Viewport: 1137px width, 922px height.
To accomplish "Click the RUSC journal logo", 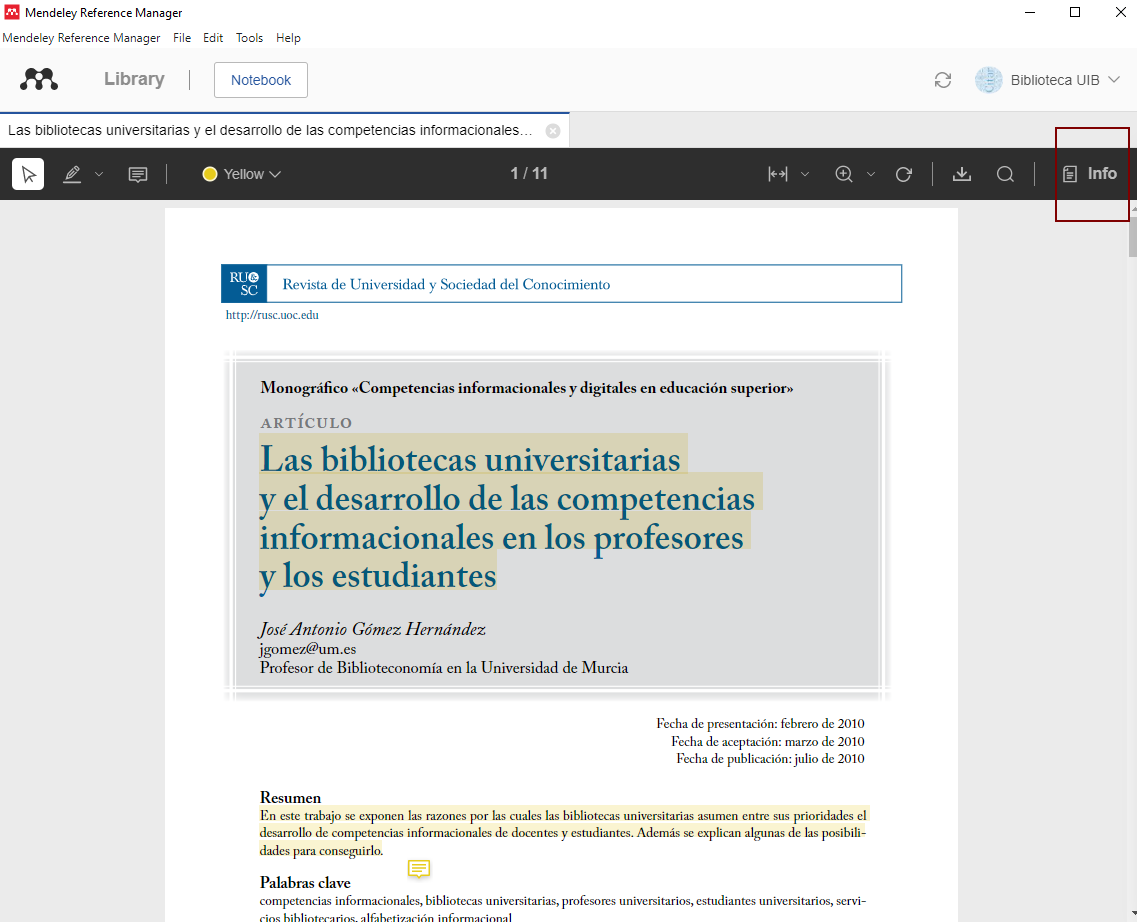I will (244, 283).
